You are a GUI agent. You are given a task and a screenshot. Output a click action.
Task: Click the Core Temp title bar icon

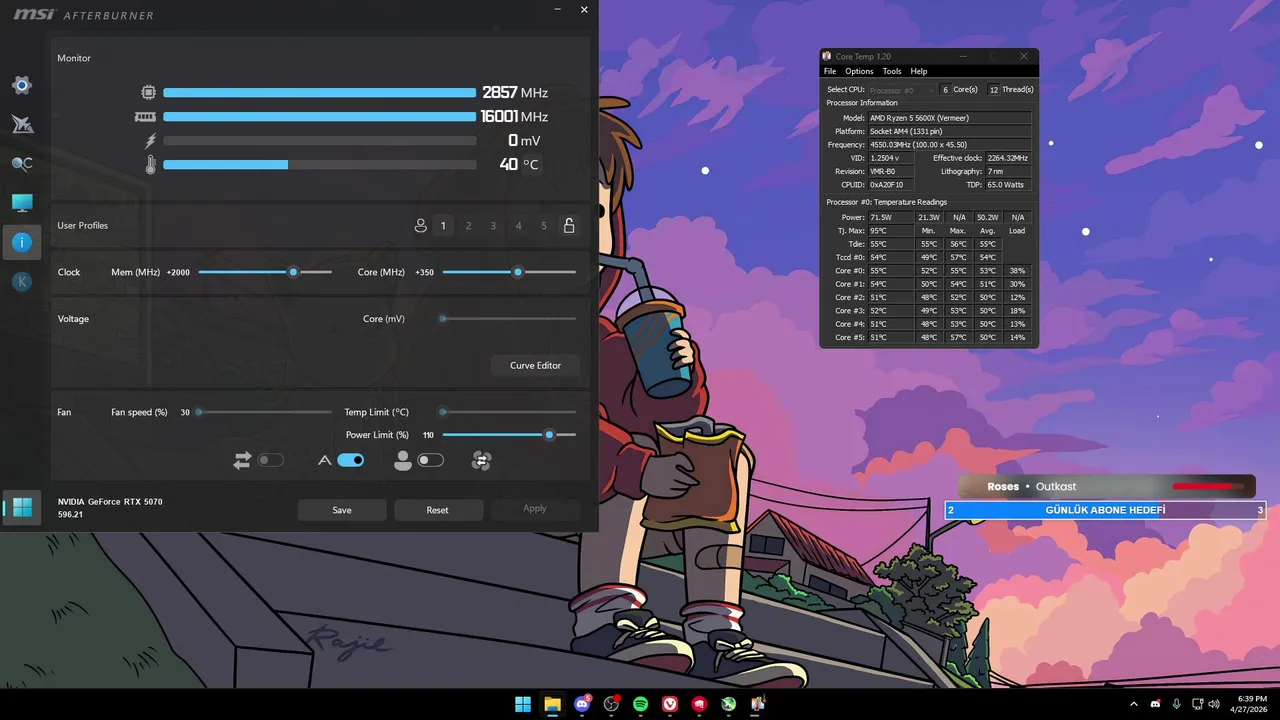pyautogui.click(x=827, y=56)
